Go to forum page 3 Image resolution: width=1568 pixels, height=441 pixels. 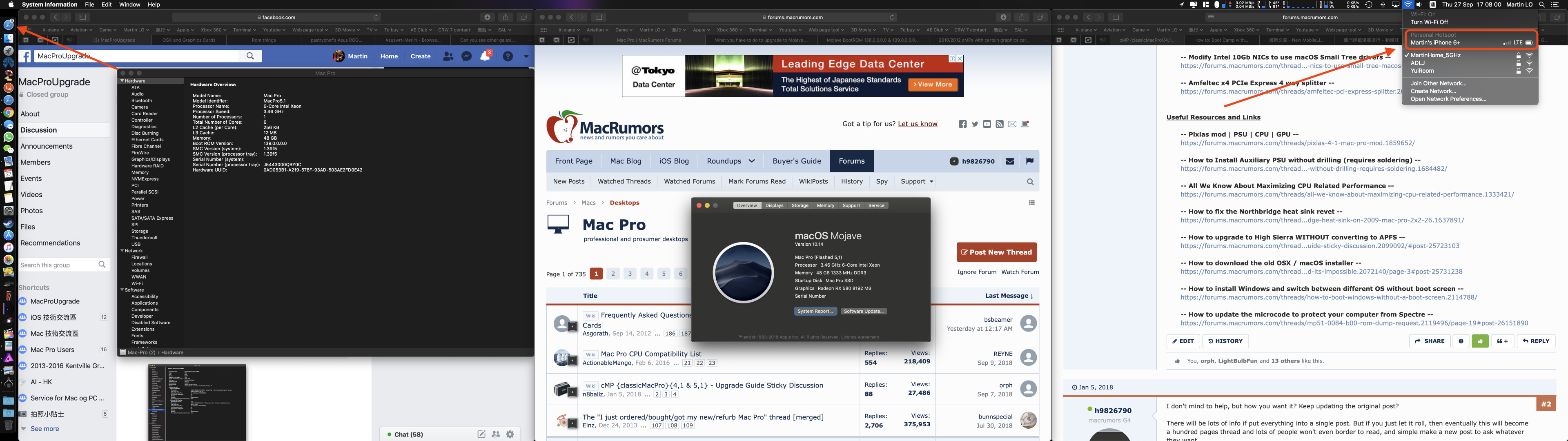(x=630, y=274)
